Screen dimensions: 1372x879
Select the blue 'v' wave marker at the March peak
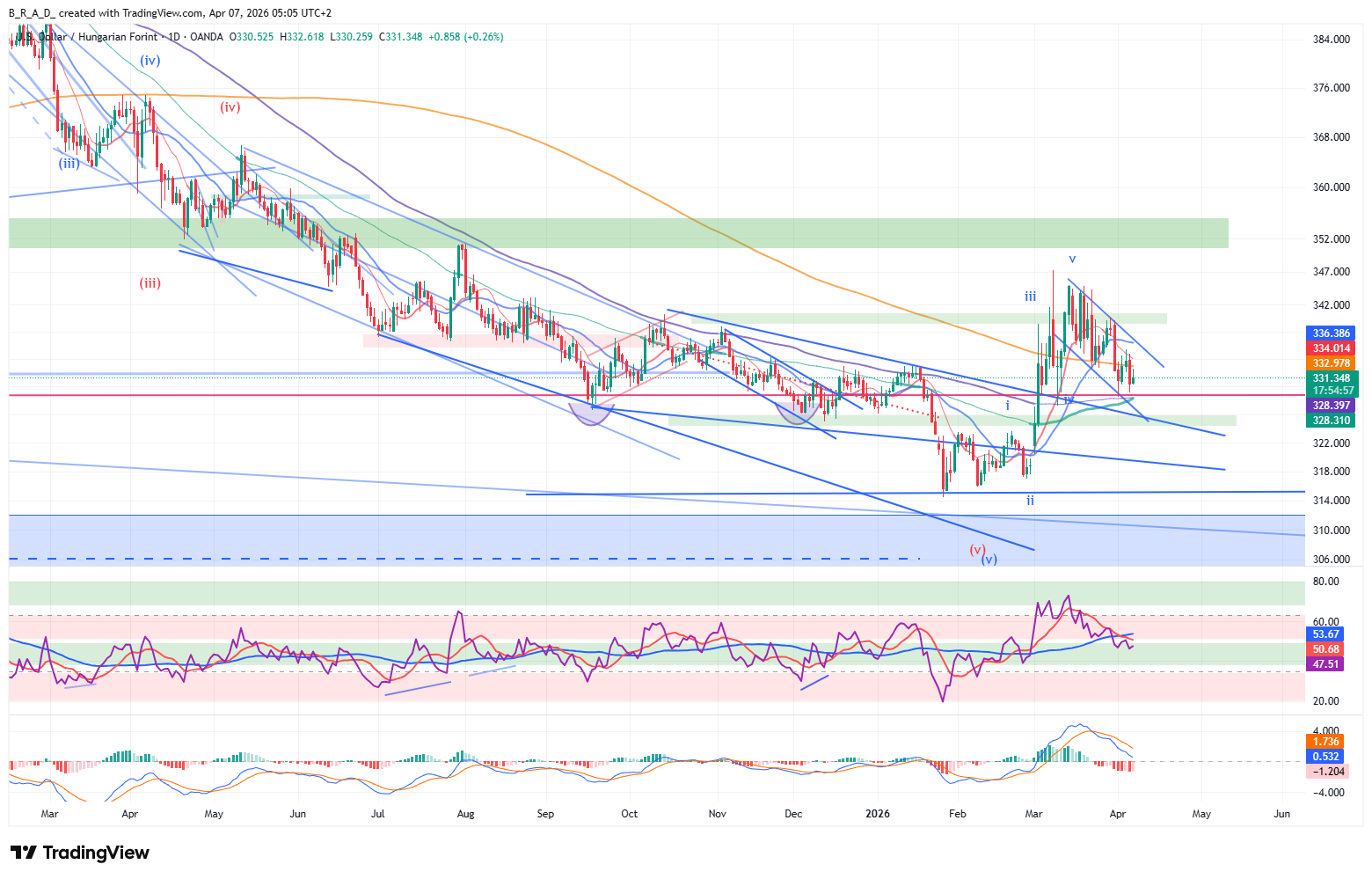click(1072, 259)
